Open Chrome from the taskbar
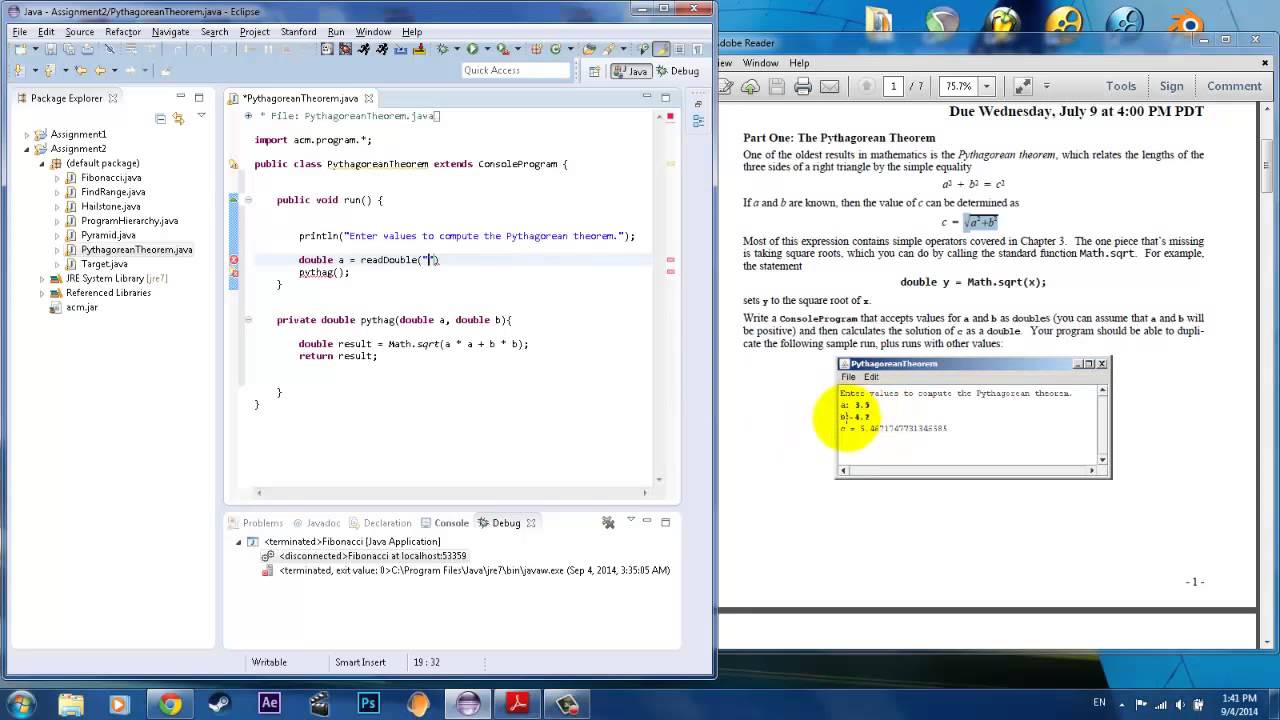This screenshot has height=720, width=1280. coord(170,704)
